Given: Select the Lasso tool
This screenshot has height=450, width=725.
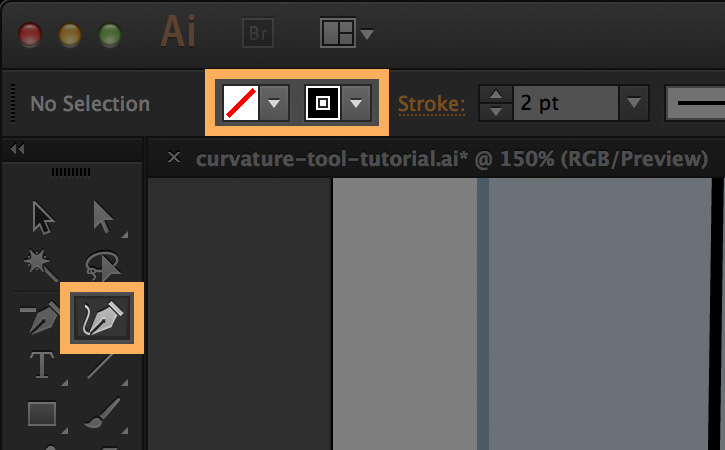Looking at the screenshot, I should pos(102,265).
